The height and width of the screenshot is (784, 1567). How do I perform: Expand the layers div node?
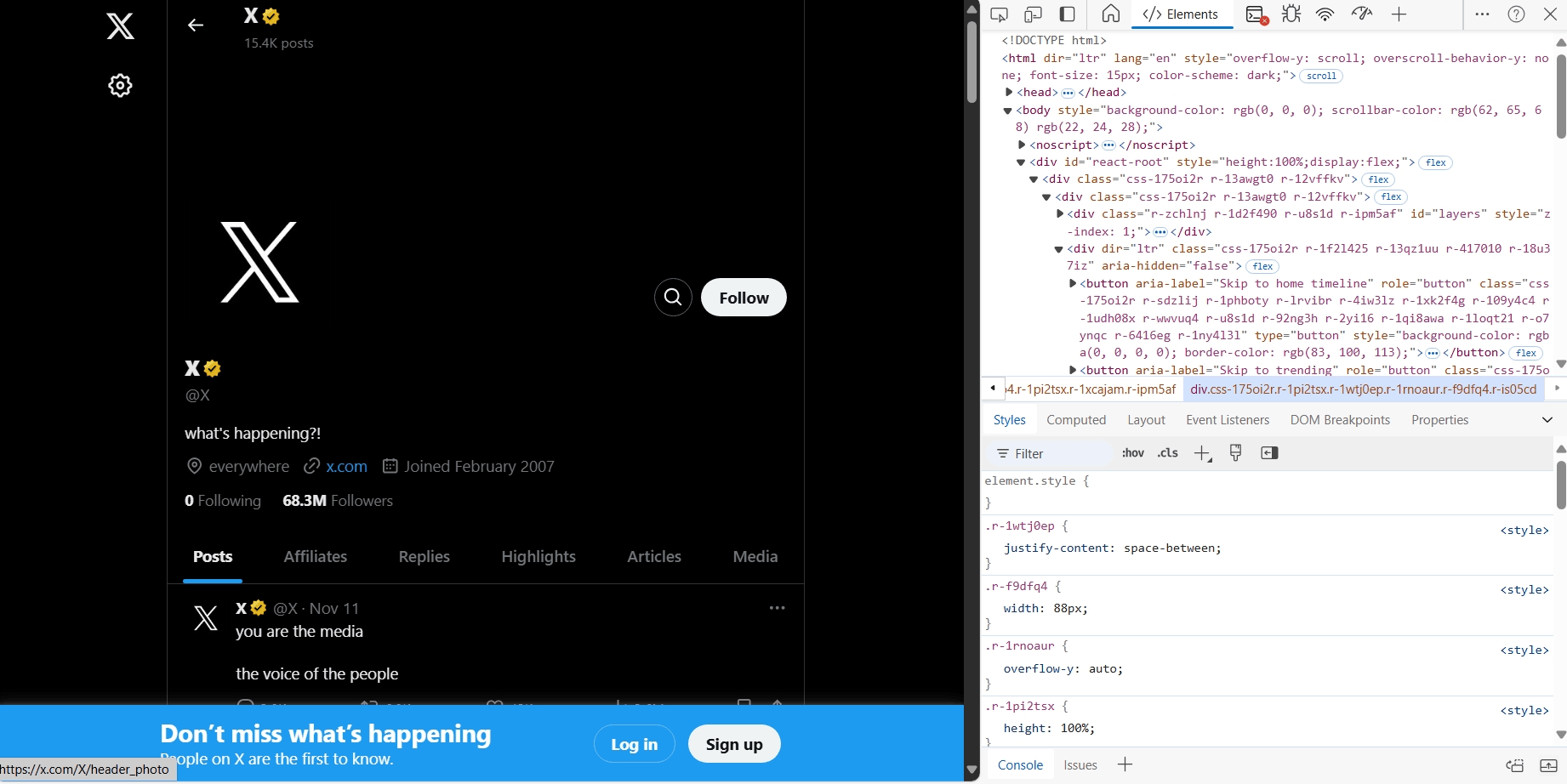[x=1060, y=214]
